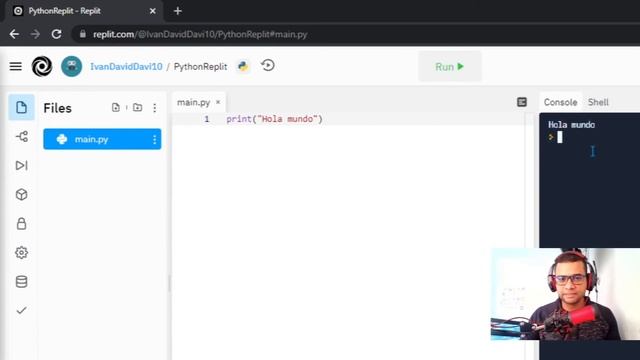Click the webcam video overlay
This screenshot has height=360, width=640.
(x=565, y=294)
